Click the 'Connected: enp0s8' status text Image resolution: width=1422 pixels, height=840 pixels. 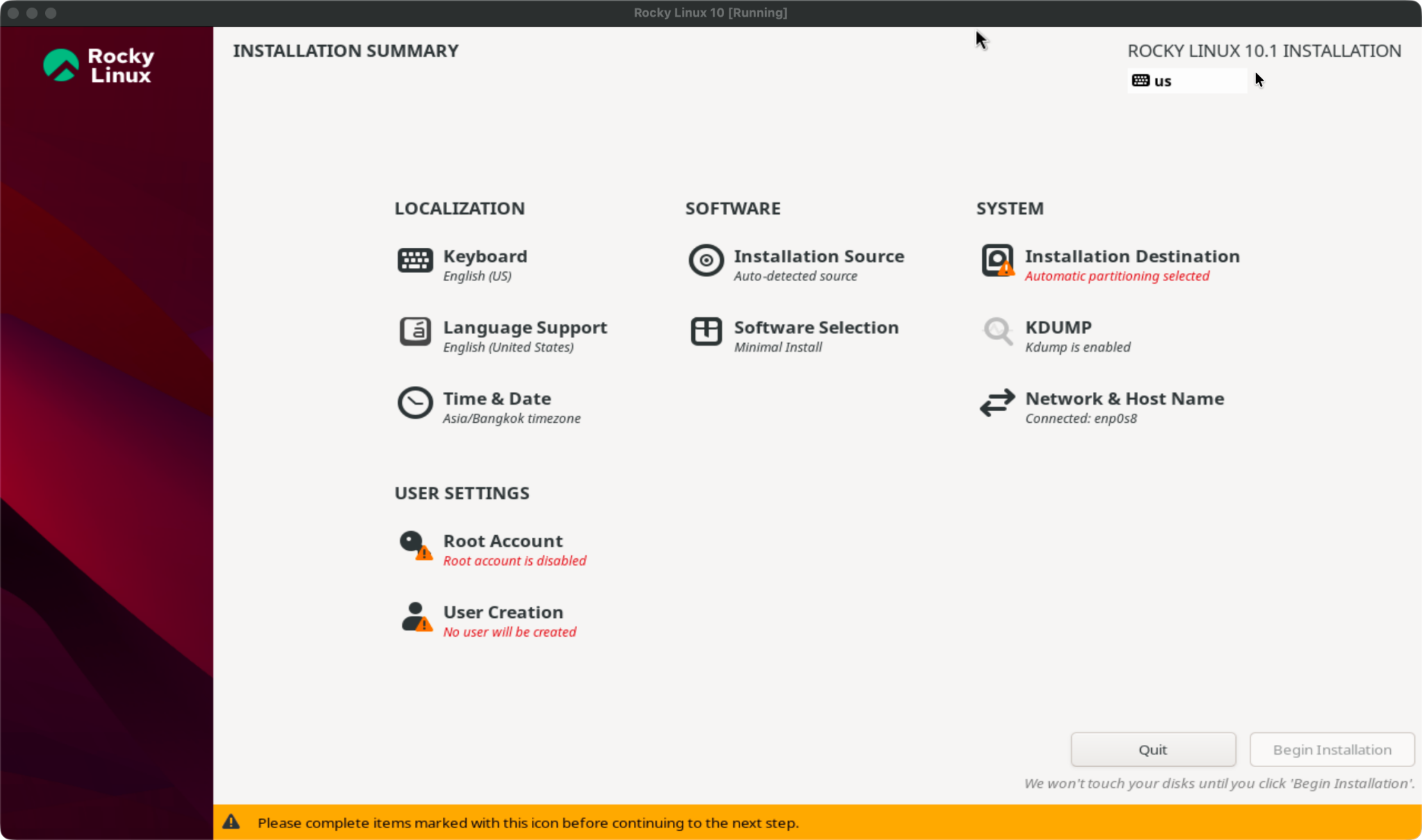click(x=1082, y=419)
